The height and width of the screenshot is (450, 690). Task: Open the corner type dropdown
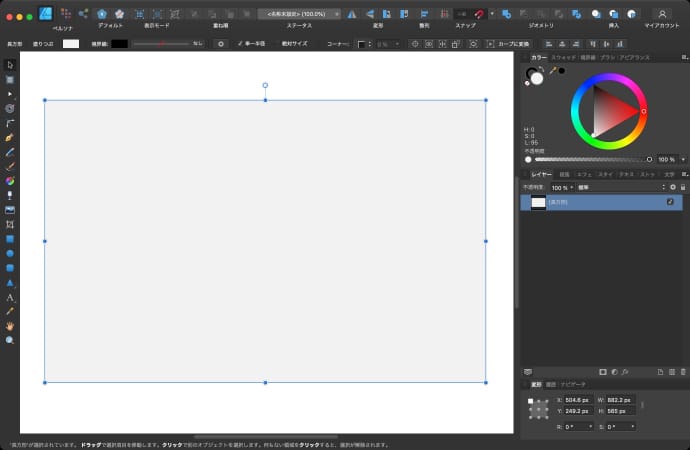pos(364,44)
